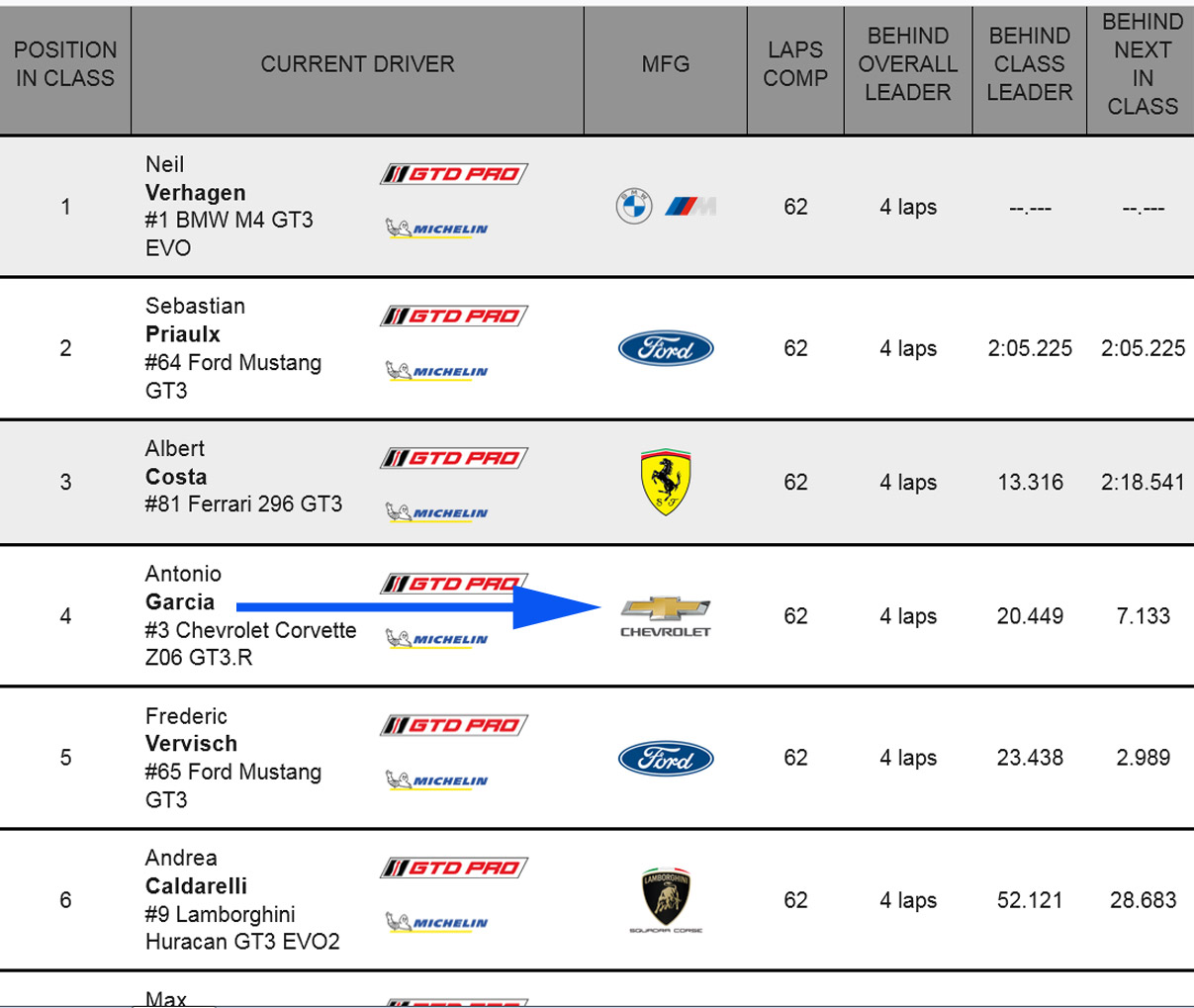This screenshot has width=1194, height=1008.
Task: Click the Behind Class Leader header
Action: coord(1029,64)
